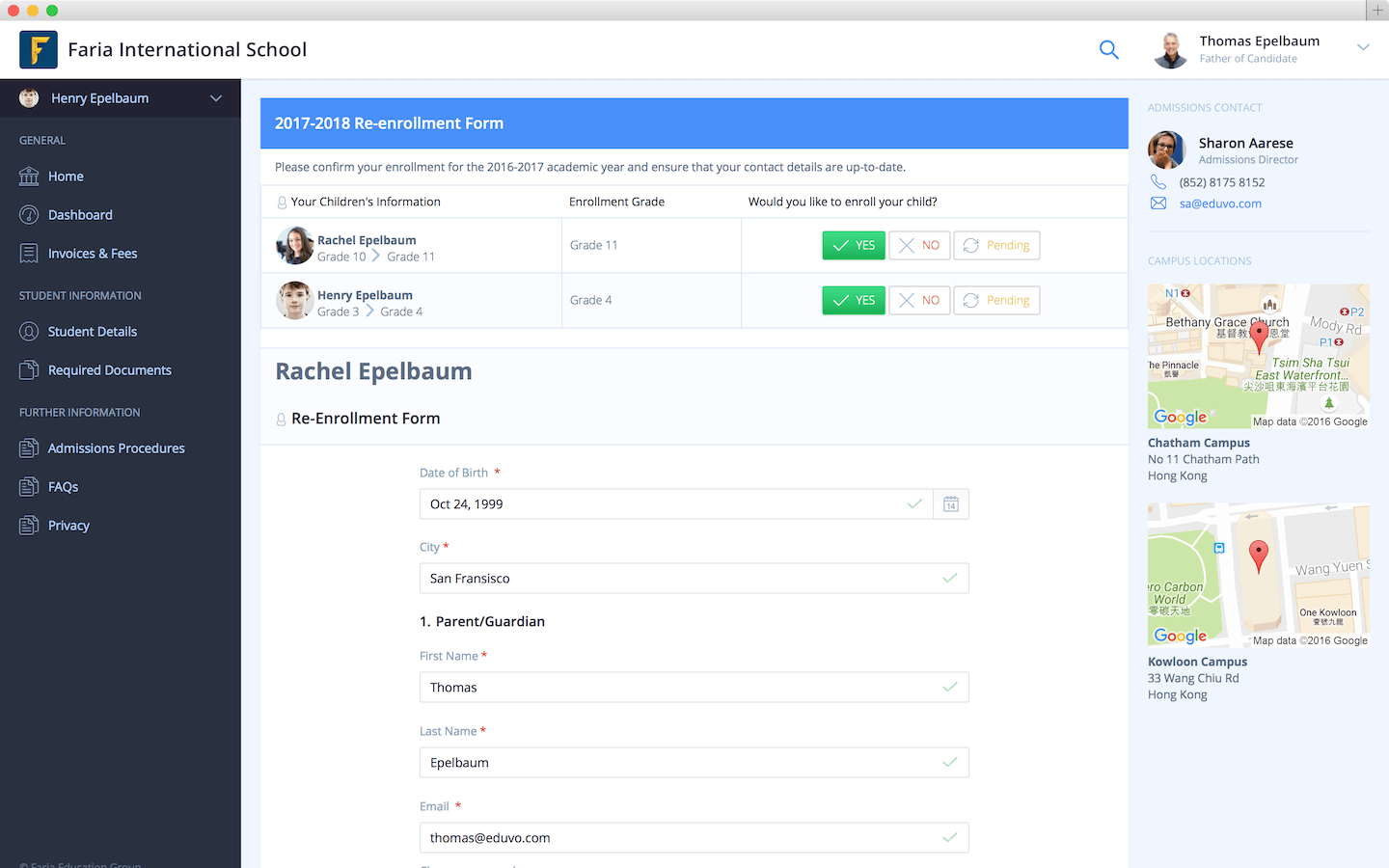
Task: Click the green window zoom button
Action: click(52, 10)
